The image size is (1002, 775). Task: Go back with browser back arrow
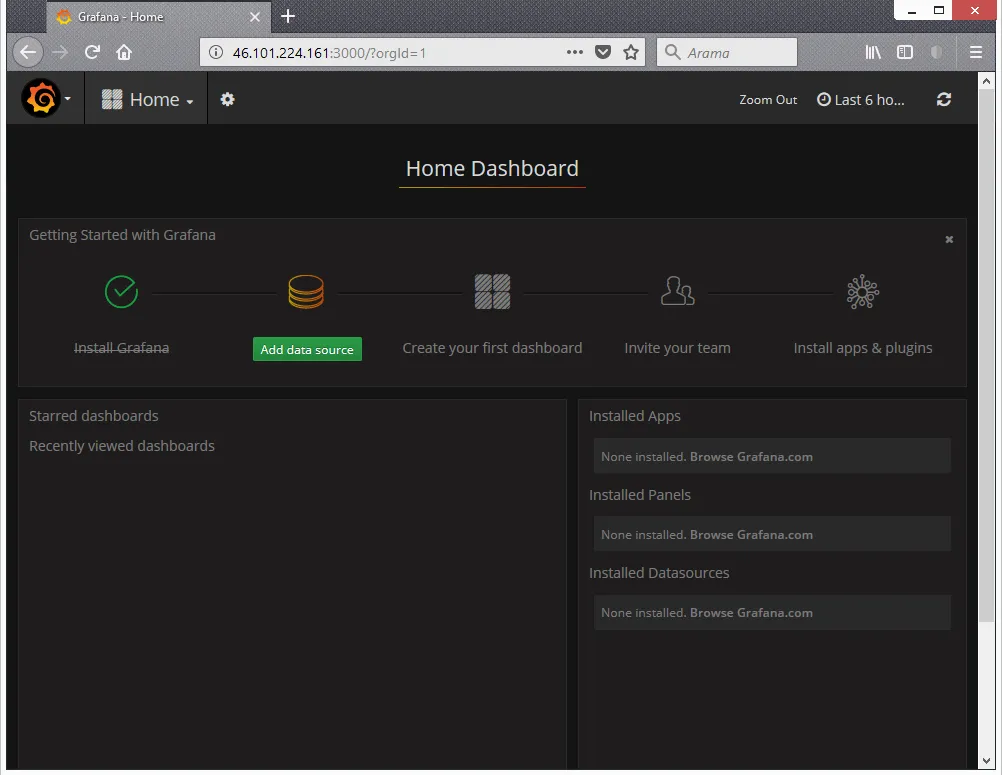click(27, 52)
